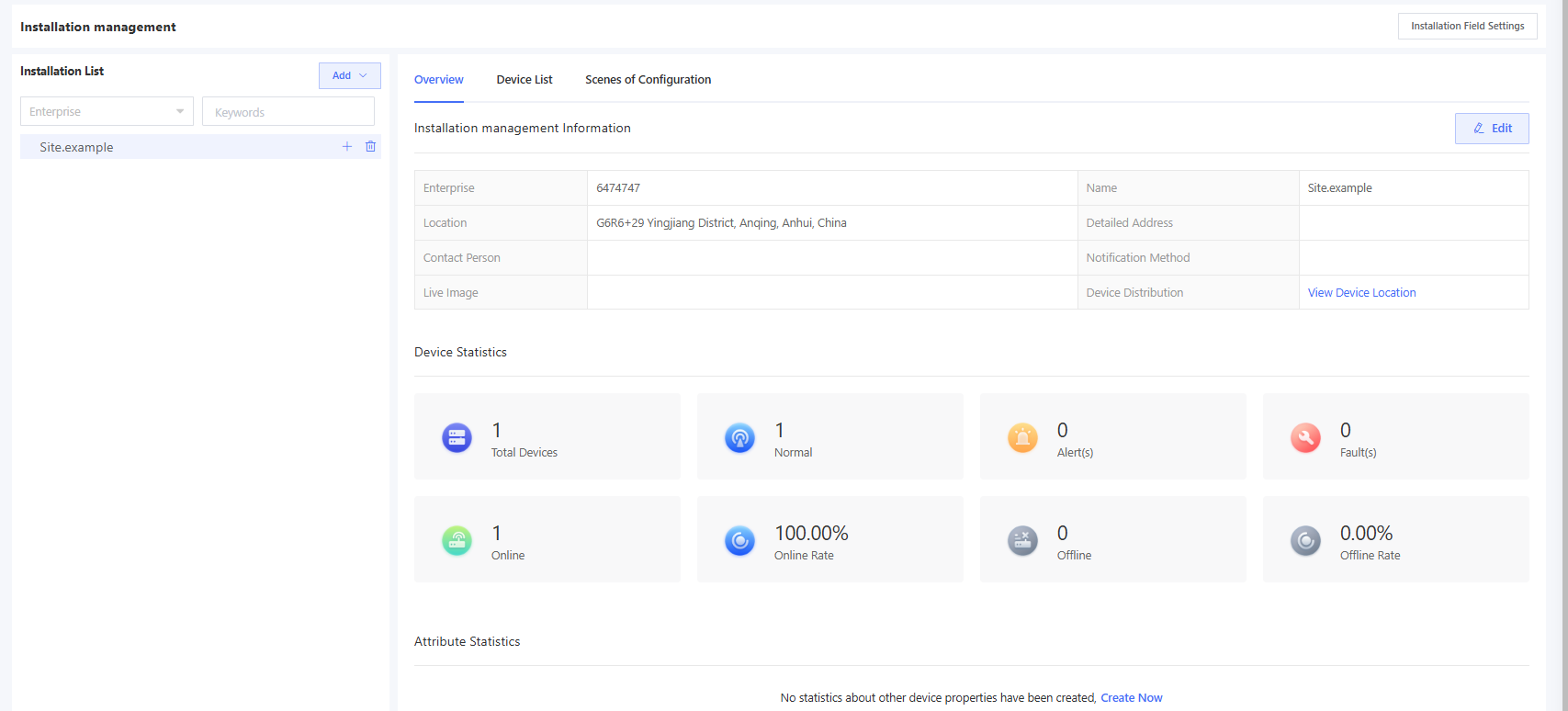
Task: Switch to the Device List tab
Action: click(x=525, y=80)
